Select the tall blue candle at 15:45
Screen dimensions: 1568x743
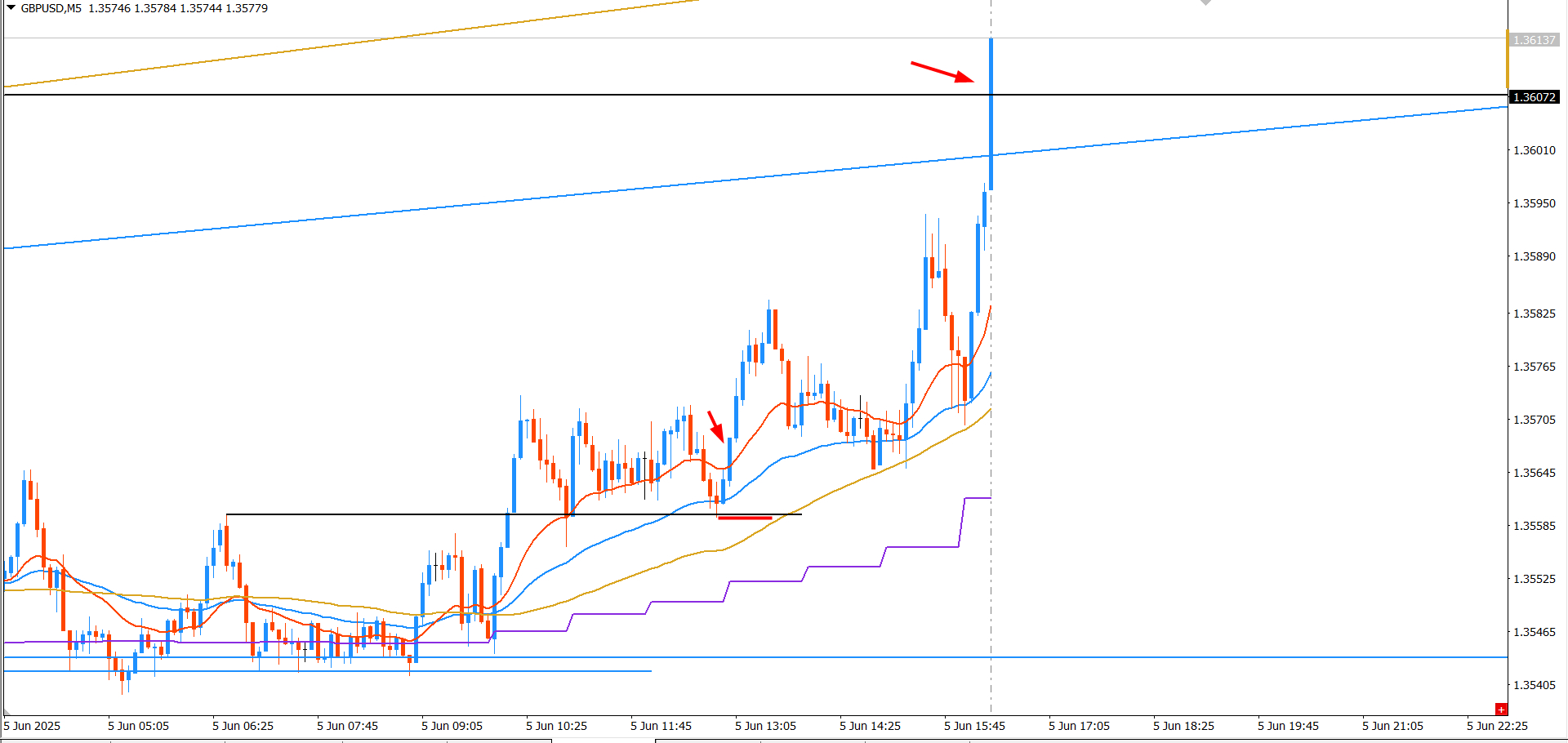tap(991, 114)
